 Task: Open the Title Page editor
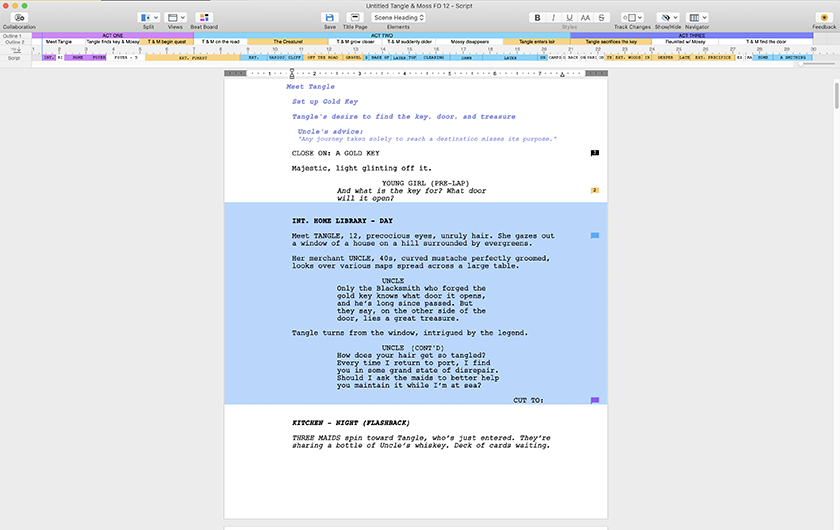coord(355,18)
